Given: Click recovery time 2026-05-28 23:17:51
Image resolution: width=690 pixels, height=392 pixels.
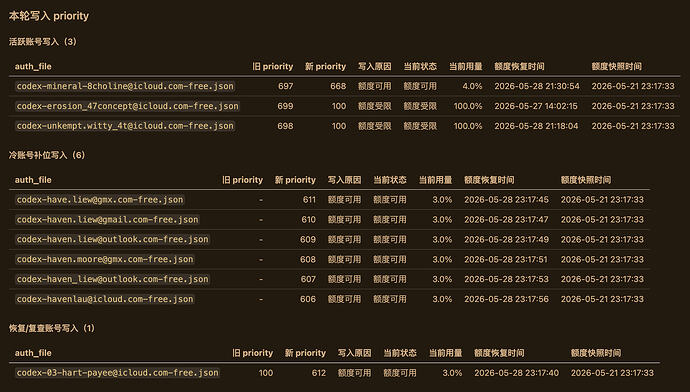Looking at the screenshot, I should pos(506,259).
